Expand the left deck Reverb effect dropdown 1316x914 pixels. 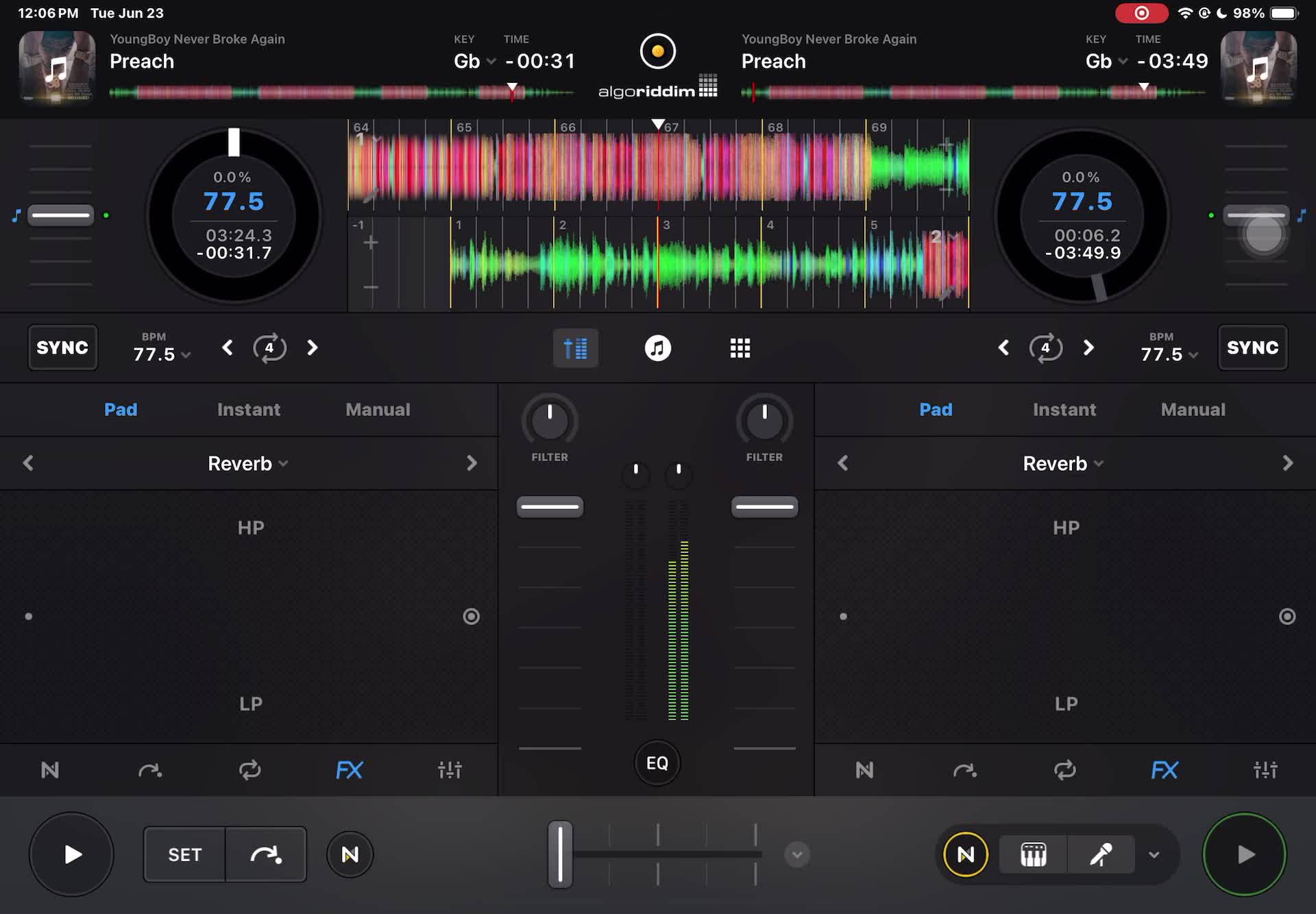pos(248,464)
